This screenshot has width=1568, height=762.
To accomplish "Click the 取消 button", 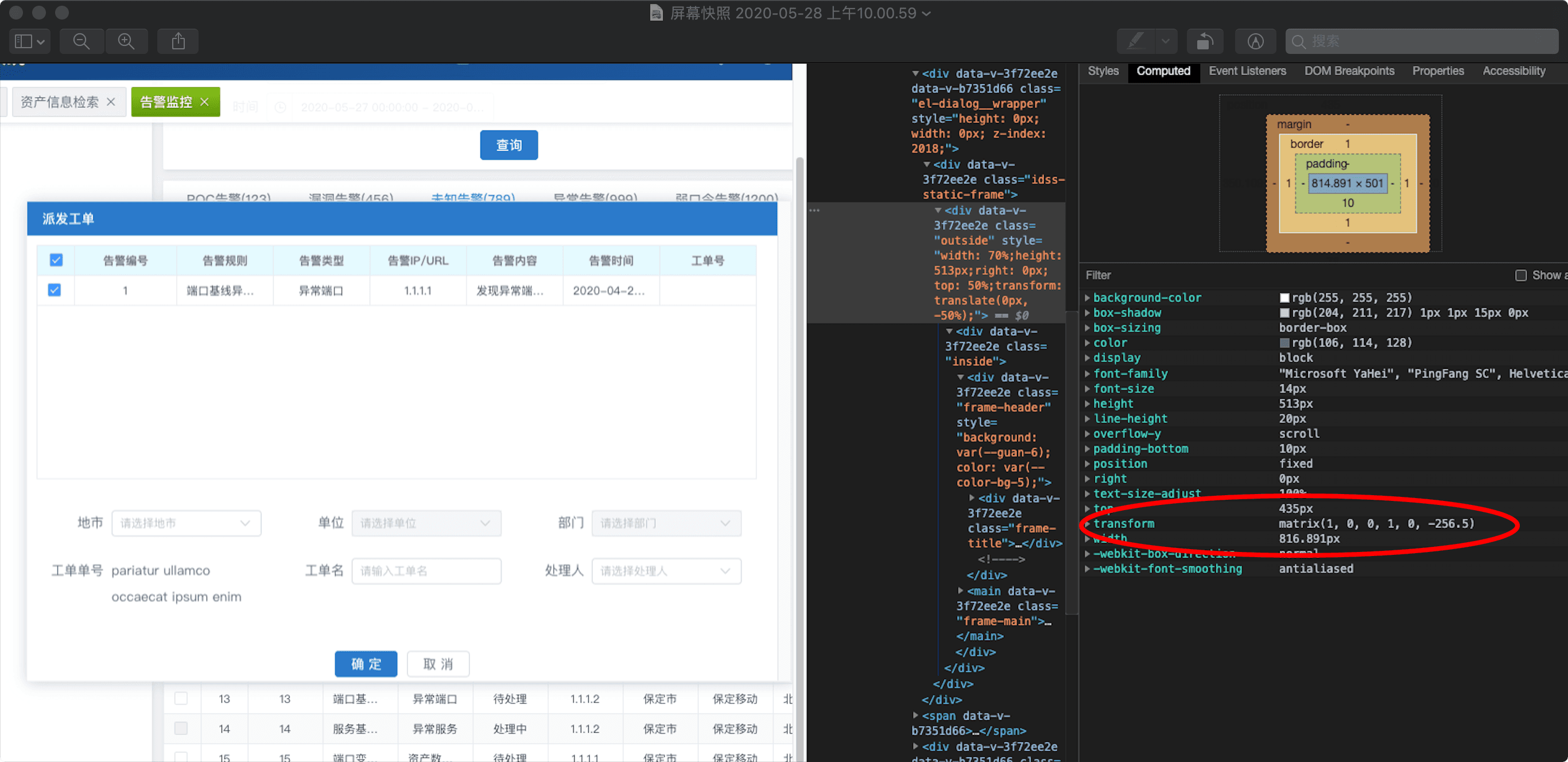I will tap(438, 663).
